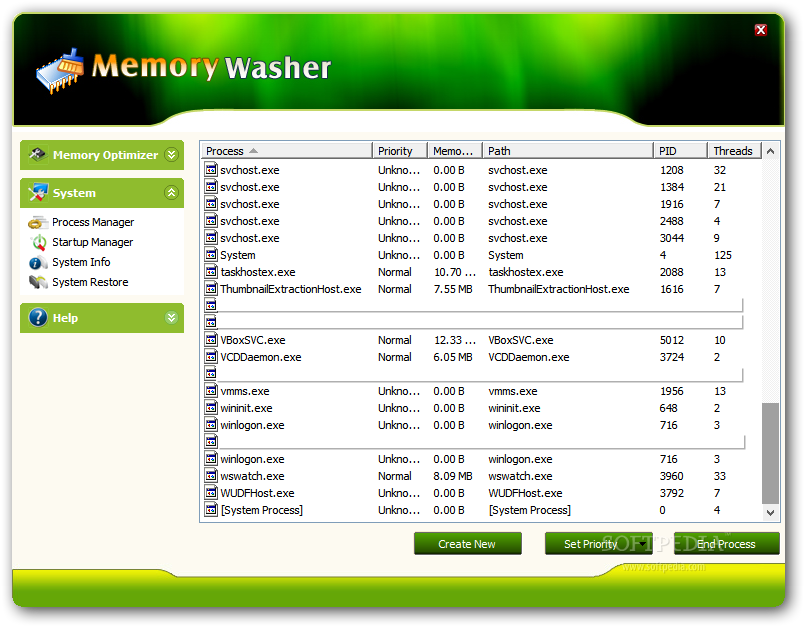Click icon of svchost.exe with PID 1916
This screenshot has height=627, width=805.
point(210,203)
